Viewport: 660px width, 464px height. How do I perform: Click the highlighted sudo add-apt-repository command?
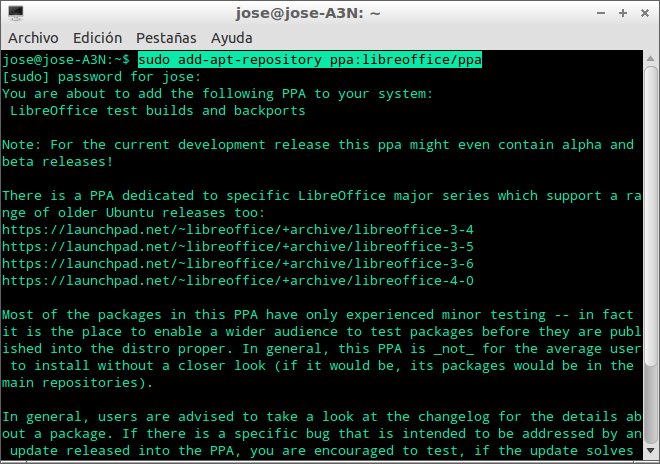click(310, 60)
